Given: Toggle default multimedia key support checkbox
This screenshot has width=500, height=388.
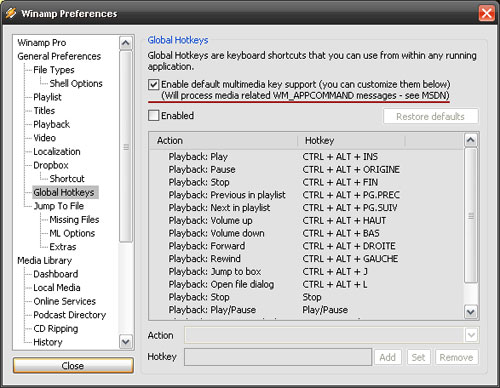Looking at the screenshot, I should coord(153,84).
